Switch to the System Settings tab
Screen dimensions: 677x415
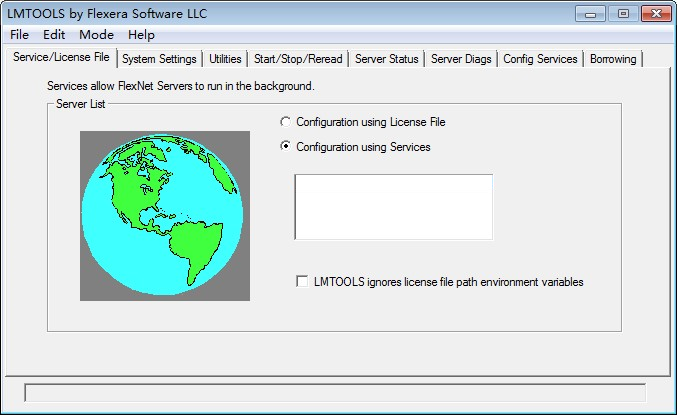[159, 59]
